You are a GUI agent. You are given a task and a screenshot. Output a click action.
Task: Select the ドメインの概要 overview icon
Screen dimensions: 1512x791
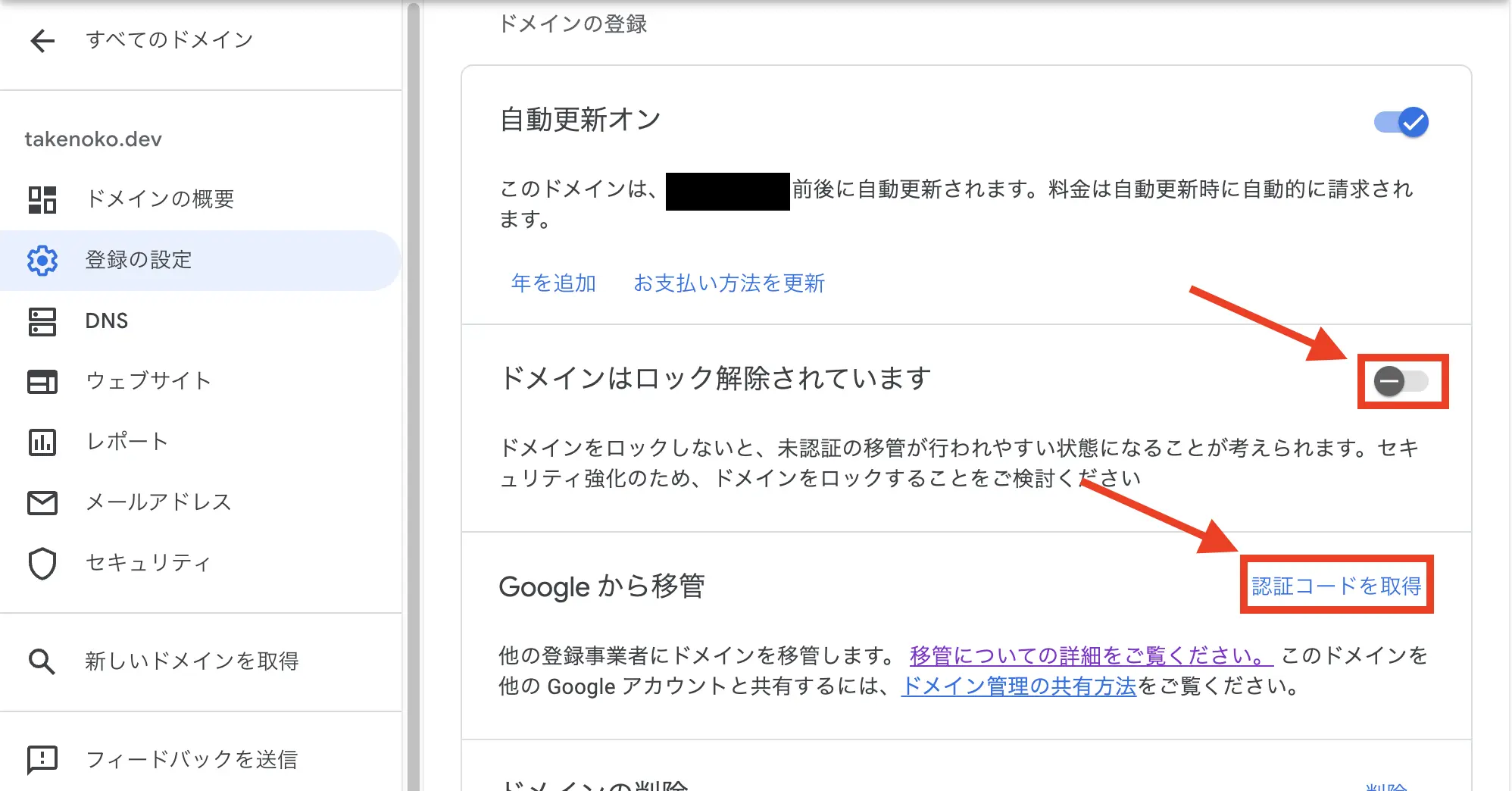click(43, 199)
